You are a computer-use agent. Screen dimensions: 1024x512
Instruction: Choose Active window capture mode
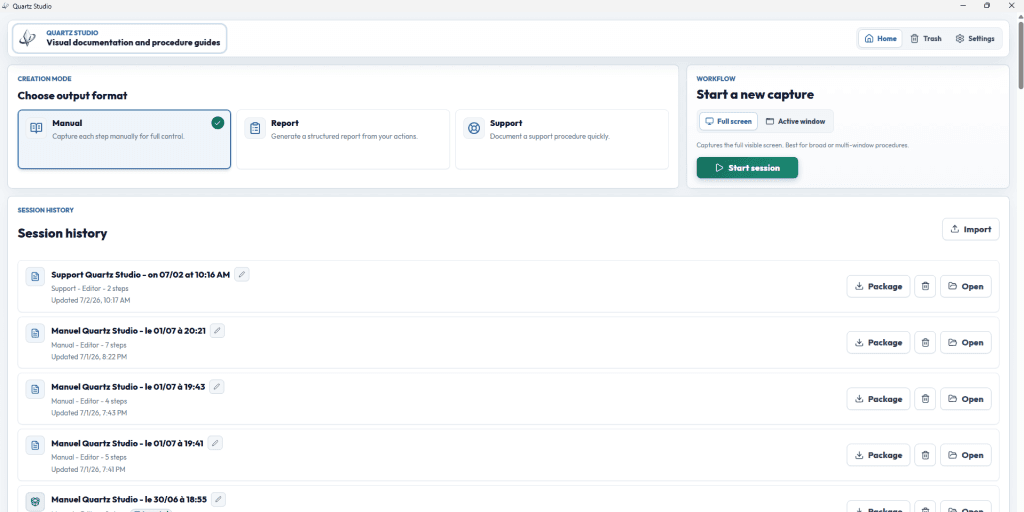tap(795, 121)
